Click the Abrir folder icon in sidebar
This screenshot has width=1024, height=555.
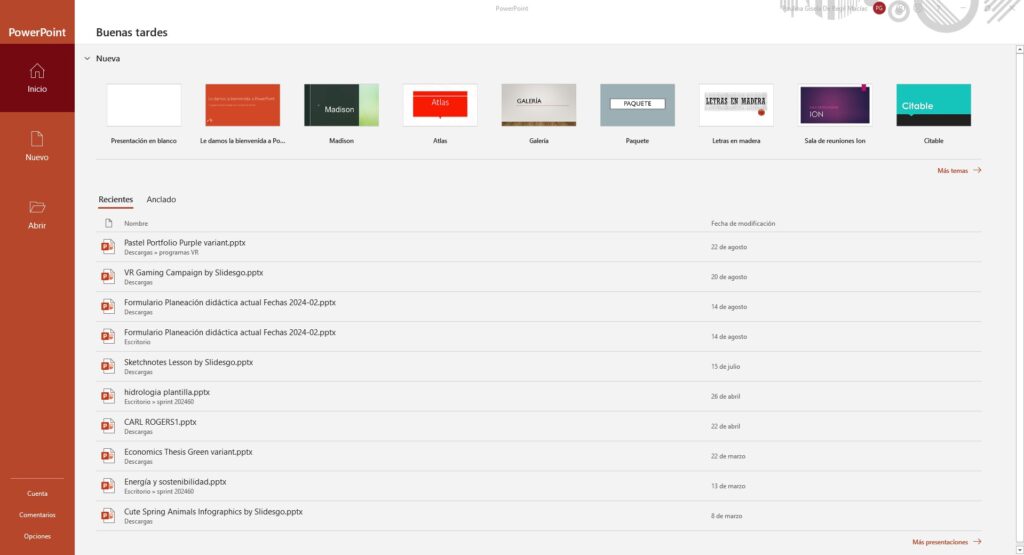pos(37,207)
